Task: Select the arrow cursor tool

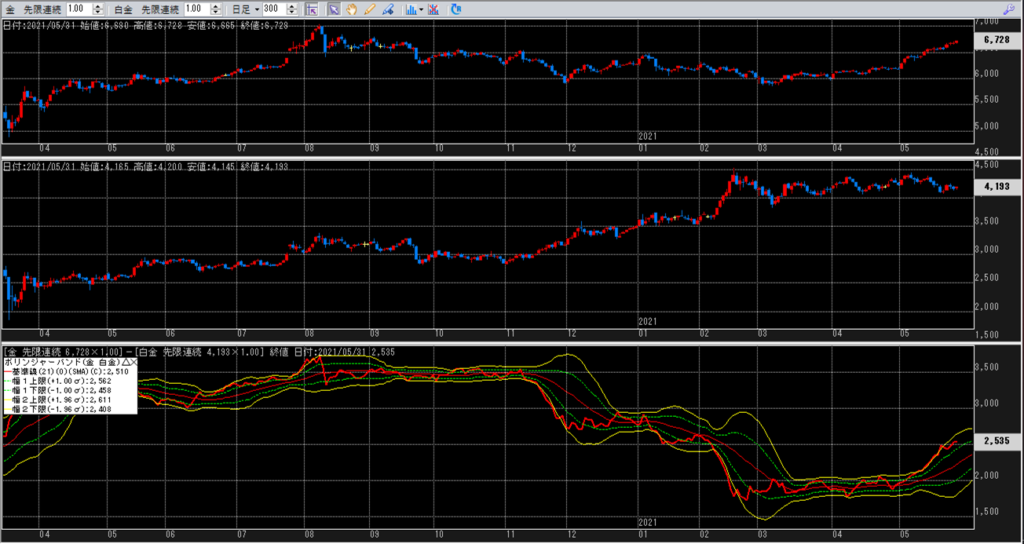Action: 334,8
